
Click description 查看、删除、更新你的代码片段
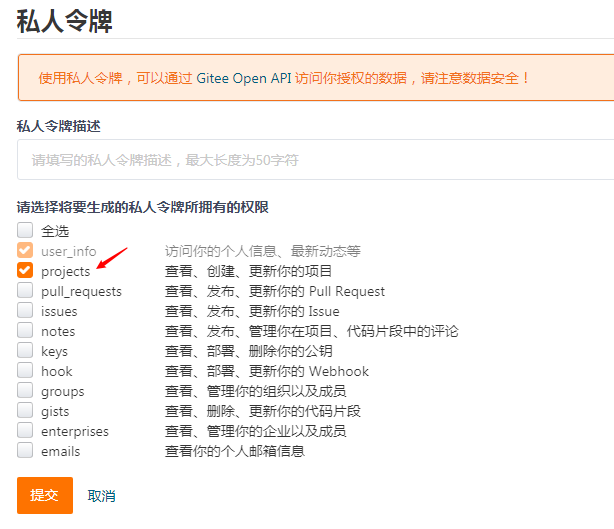pyautogui.click(x=263, y=411)
